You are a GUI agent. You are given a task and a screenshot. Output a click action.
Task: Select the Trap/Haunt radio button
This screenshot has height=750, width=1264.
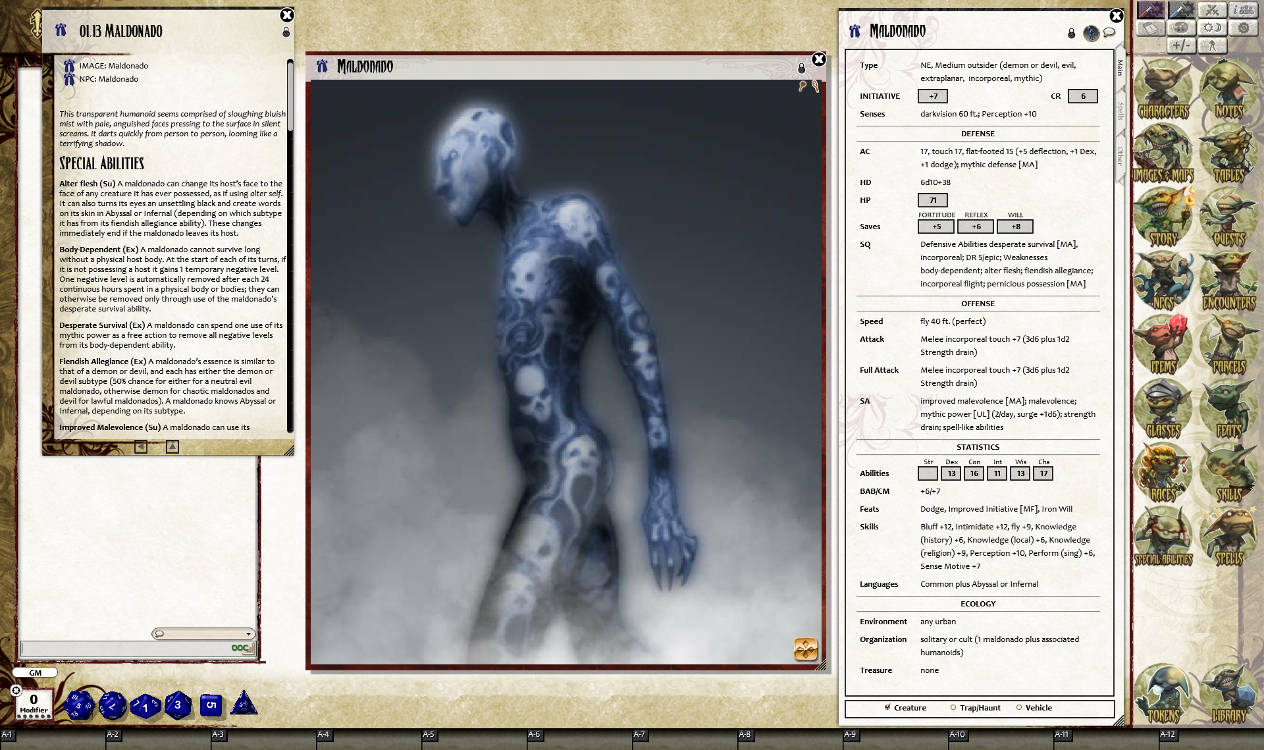pyautogui.click(x=954, y=708)
